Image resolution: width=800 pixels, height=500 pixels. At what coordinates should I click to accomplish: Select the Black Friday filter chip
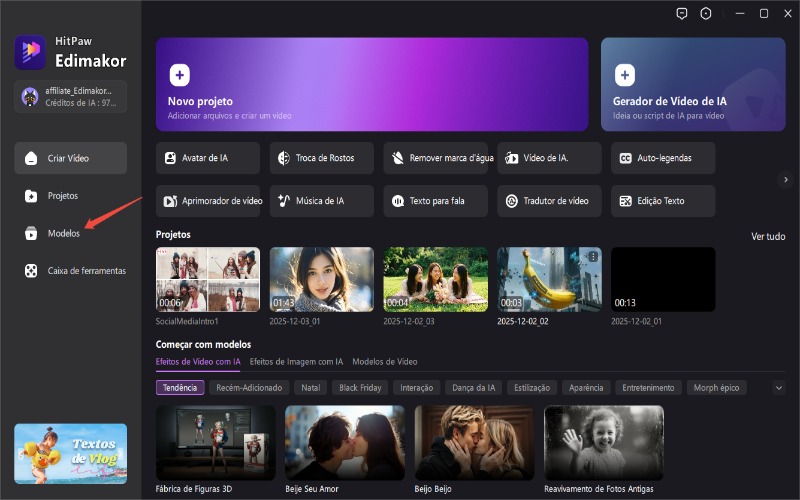[x=360, y=388]
